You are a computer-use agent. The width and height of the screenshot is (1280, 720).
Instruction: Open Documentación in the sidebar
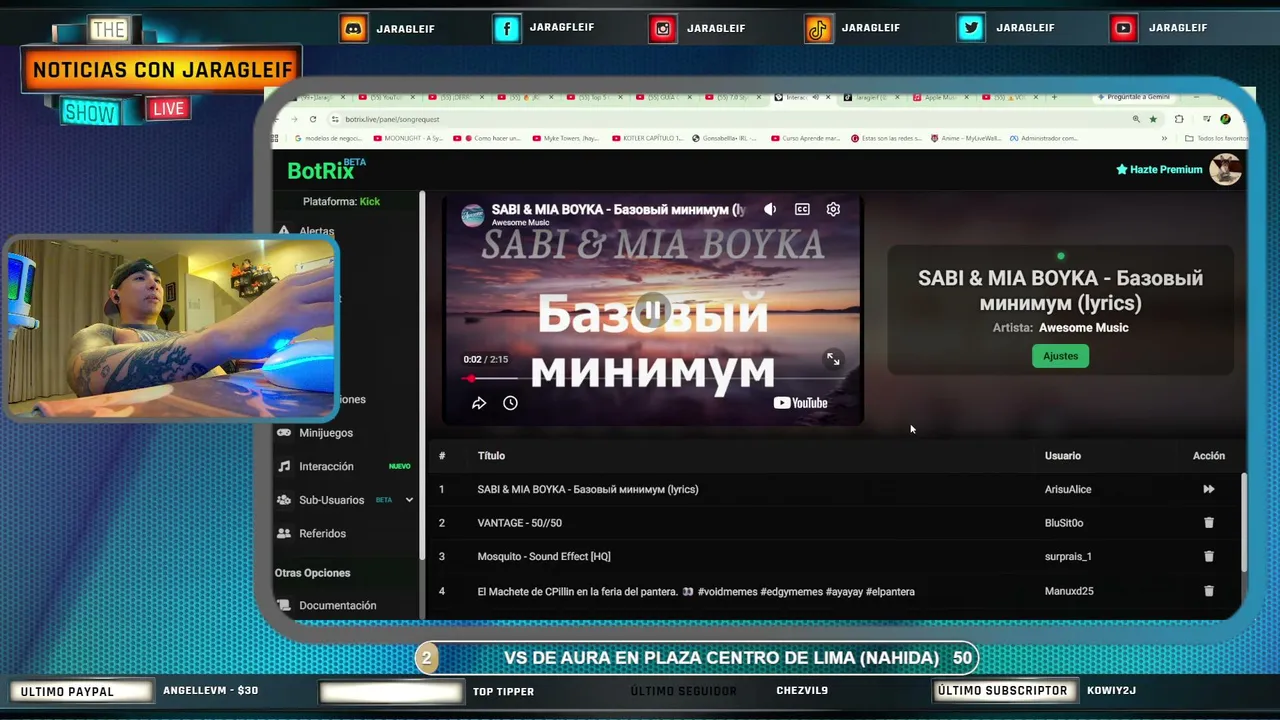(x=337, y=606)
